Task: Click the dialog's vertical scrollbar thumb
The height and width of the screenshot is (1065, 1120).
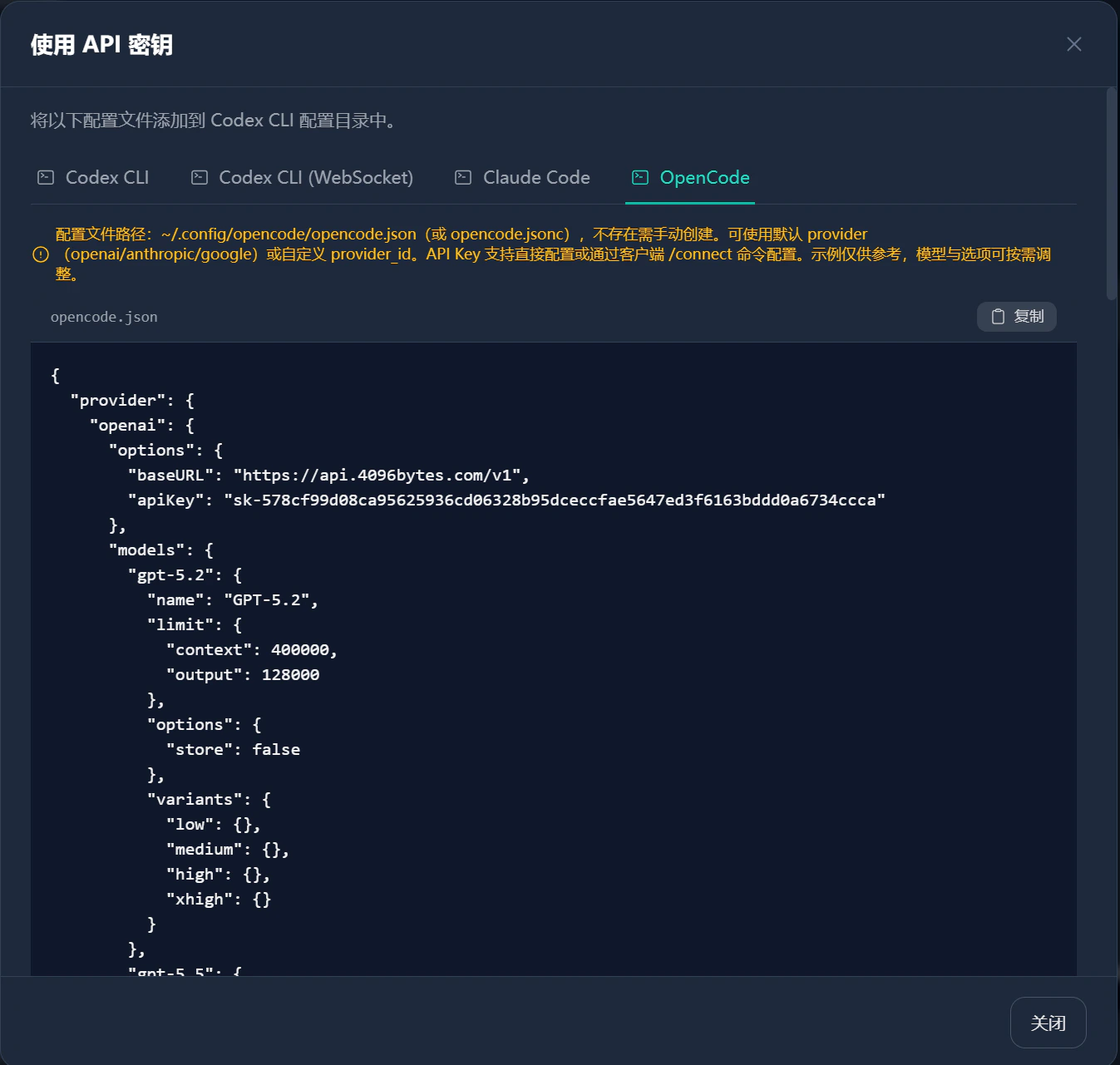Action: coord(1112,193)
